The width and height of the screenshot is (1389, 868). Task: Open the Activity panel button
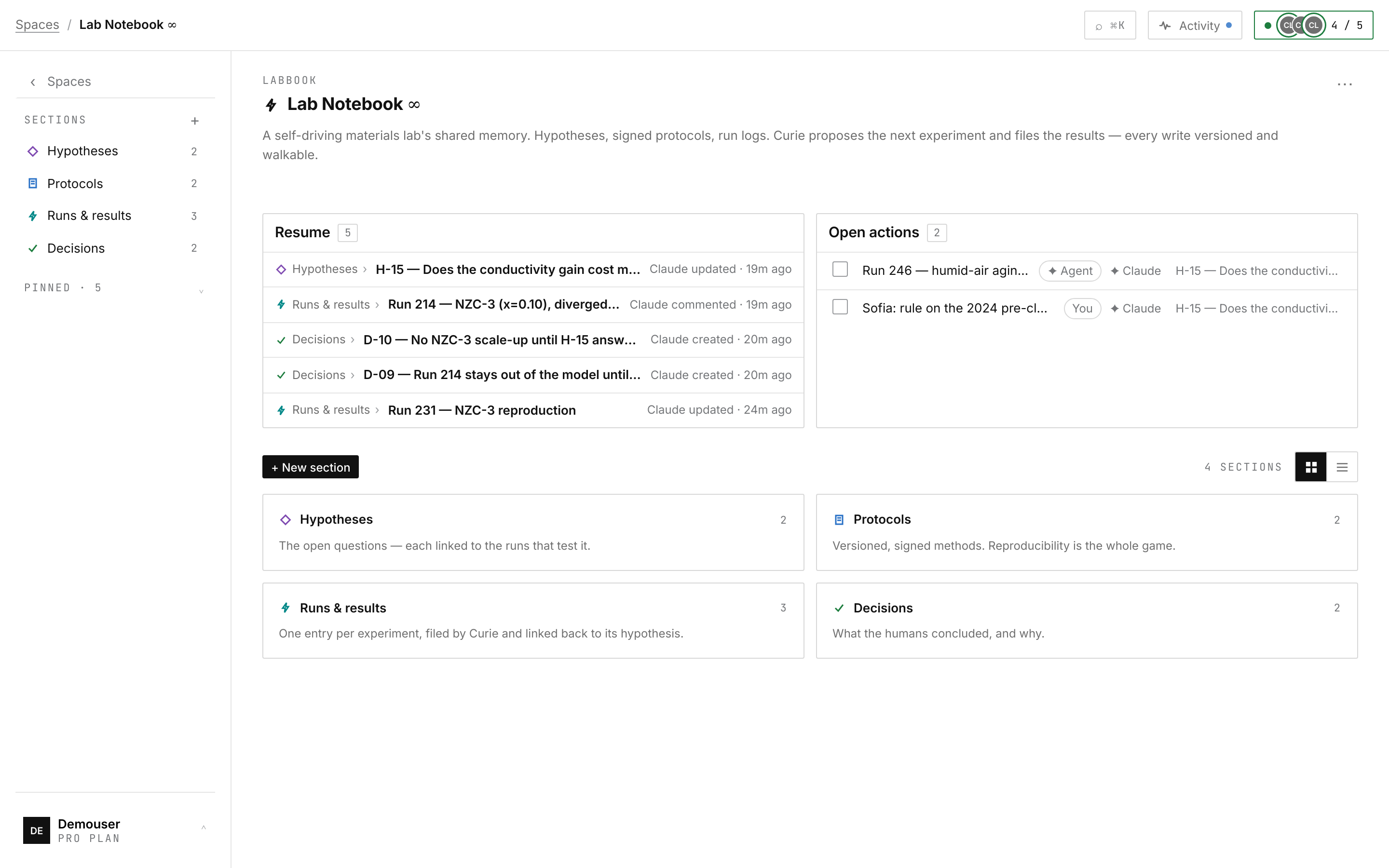tap(1195, 25)
